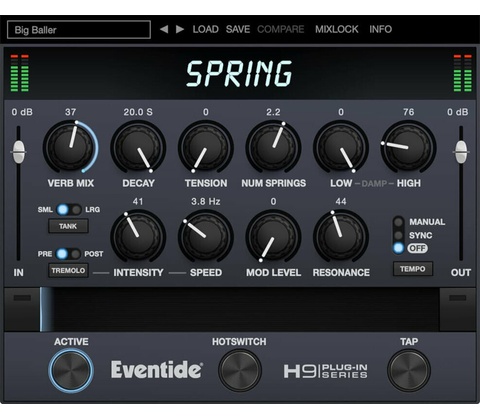Click the left ribbon end button
Image resolution: width=480 pixels, height=420 pixels.
coord(22,309)
